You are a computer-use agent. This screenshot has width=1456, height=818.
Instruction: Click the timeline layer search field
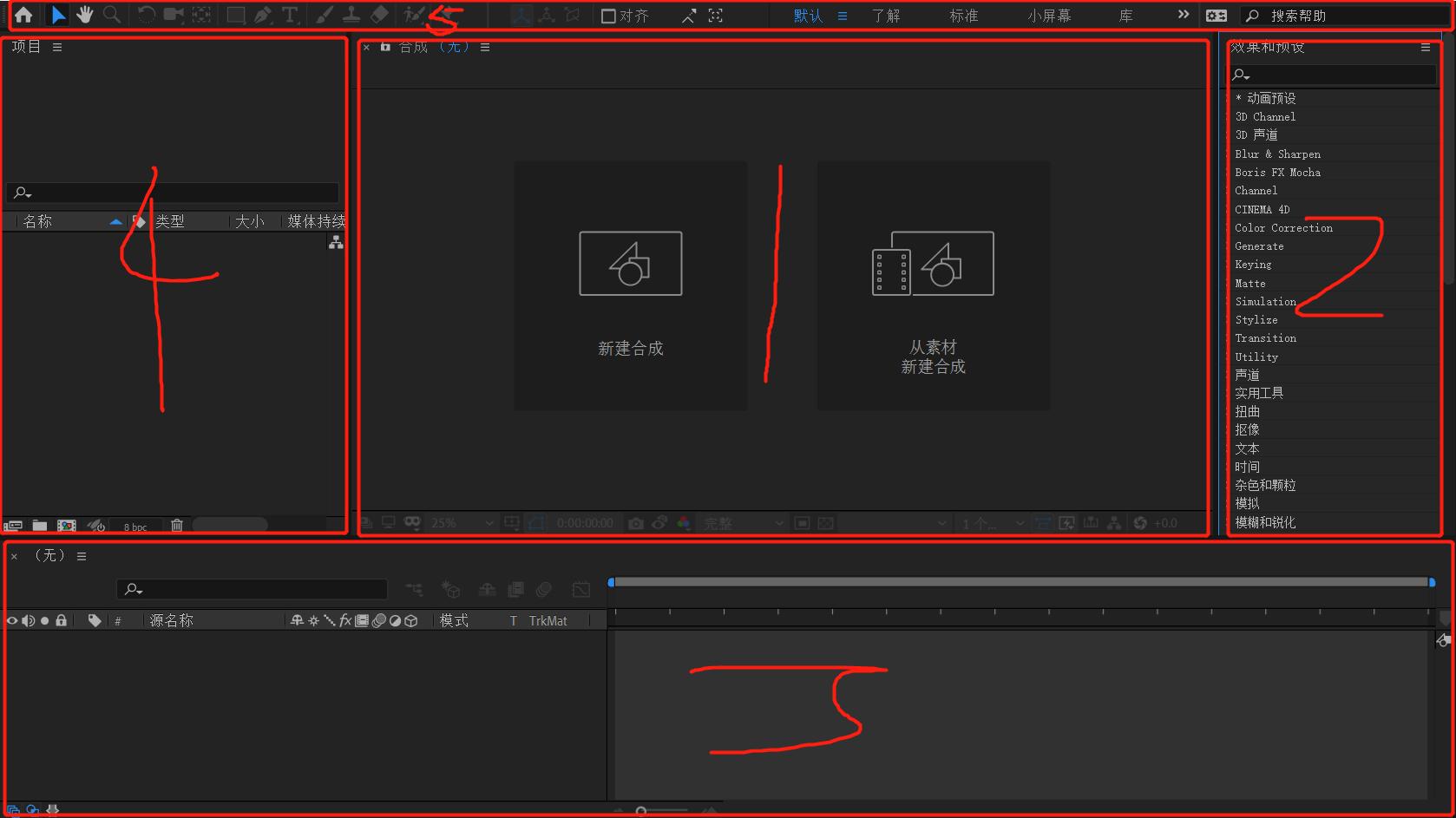pyautogui.click(x=252, y=590)
